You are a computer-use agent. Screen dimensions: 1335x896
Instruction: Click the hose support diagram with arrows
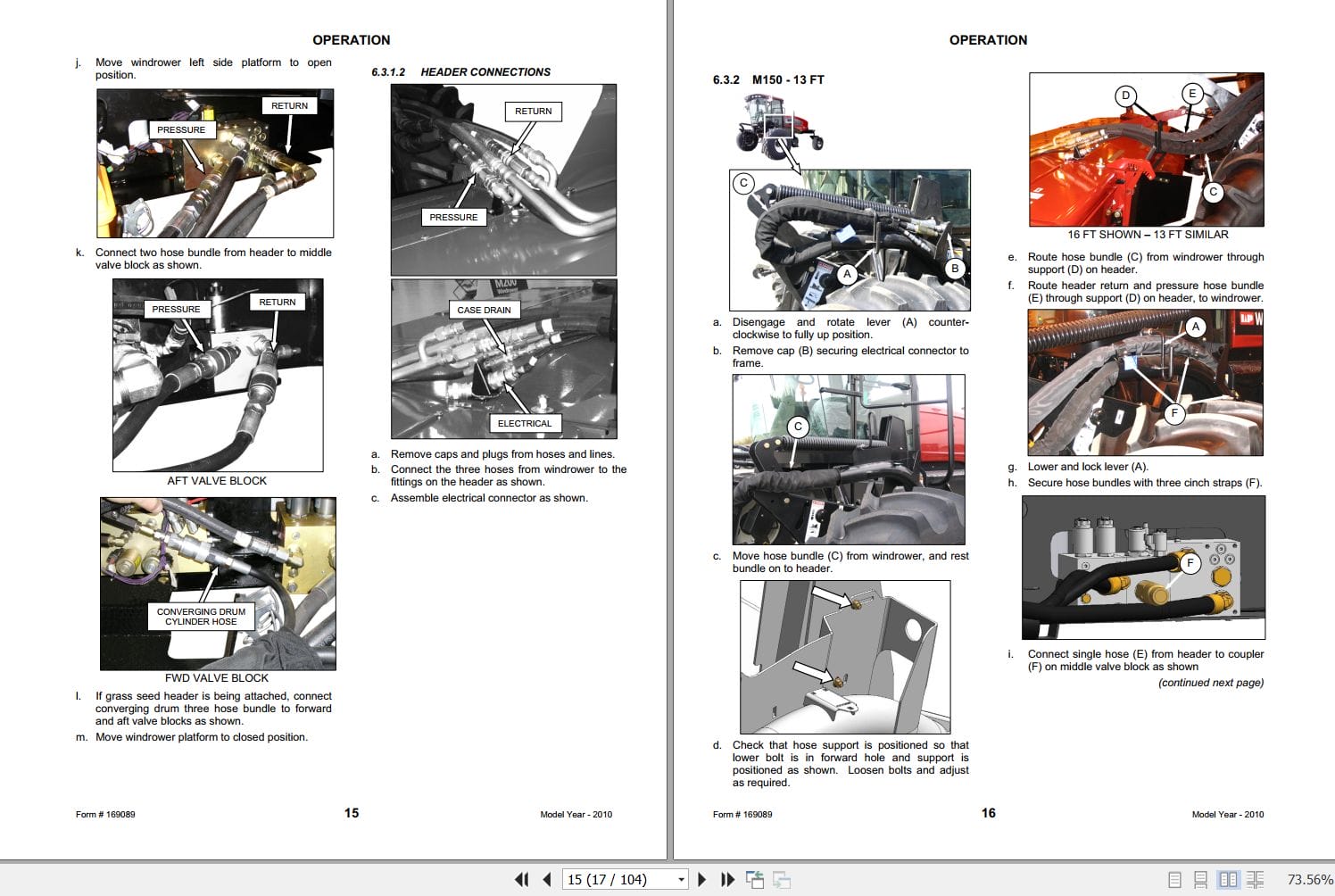coord(845,657)
